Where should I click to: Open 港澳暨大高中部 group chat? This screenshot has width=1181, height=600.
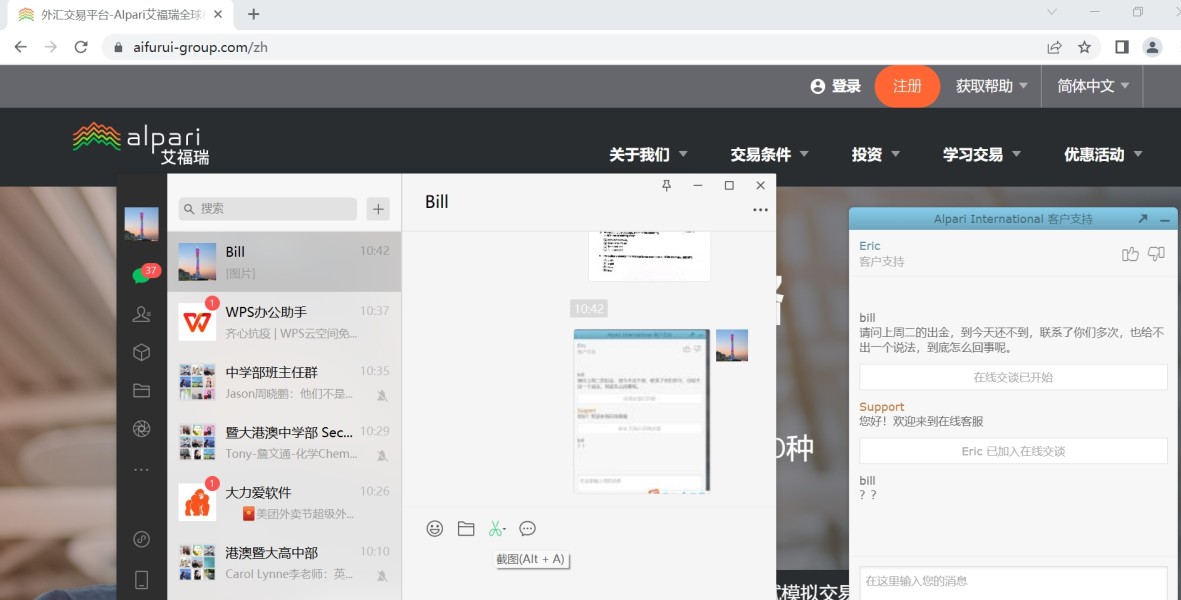coord(284,562)
